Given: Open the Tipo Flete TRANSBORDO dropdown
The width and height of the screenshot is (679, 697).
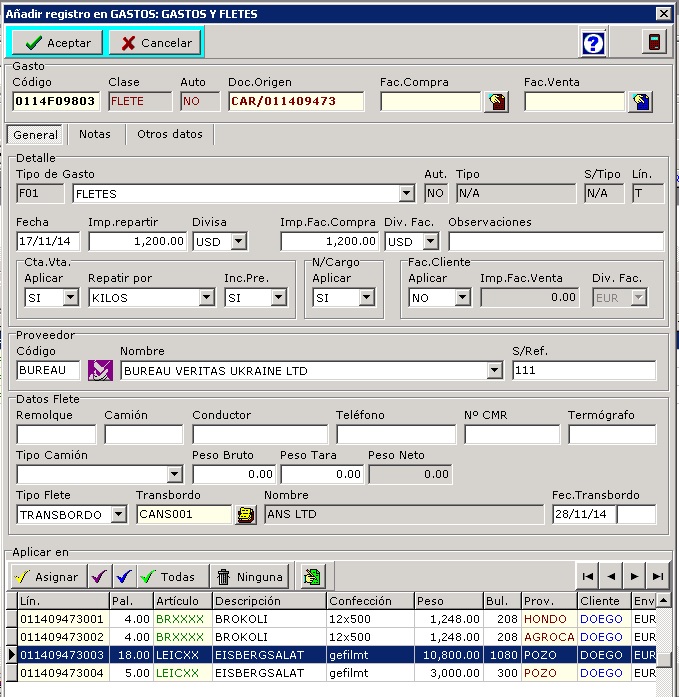Looking at the screenshot, I should coord(118,515).
